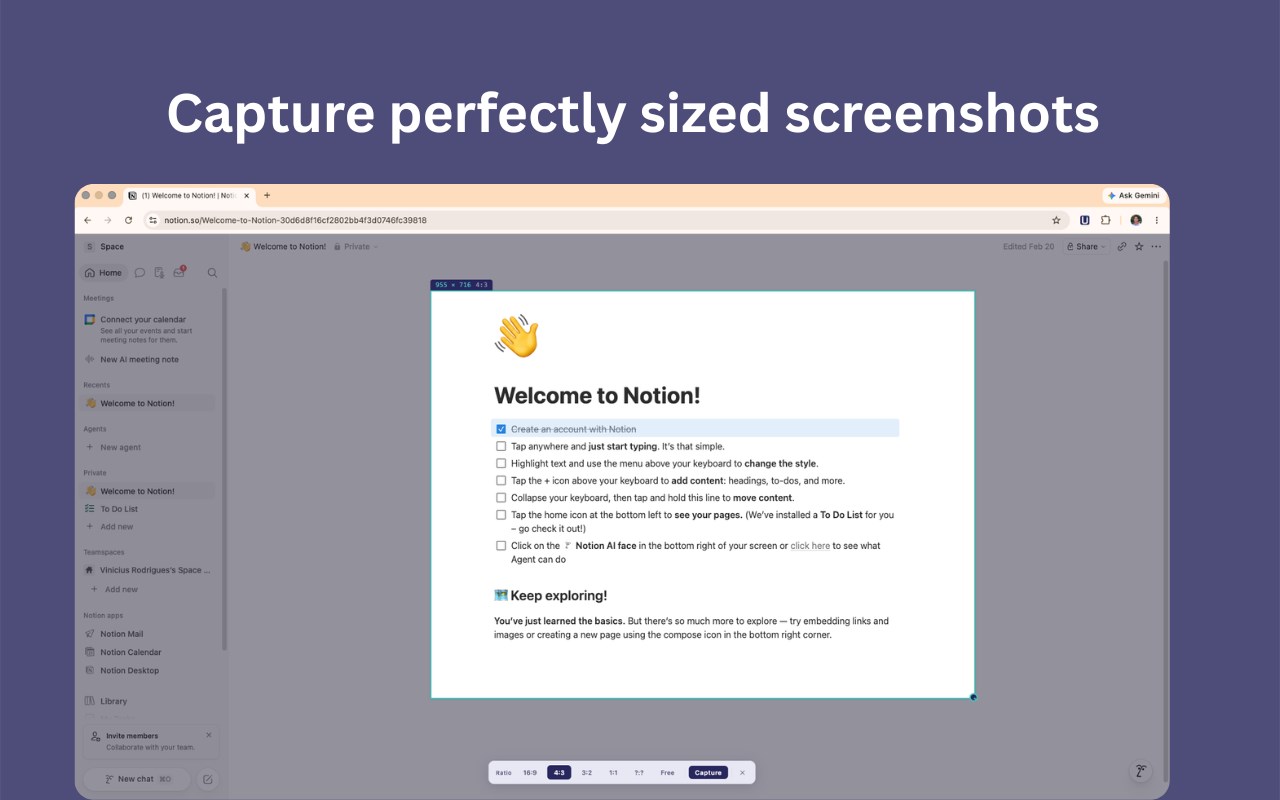
Task: Open the Space workspace switcher
Action: [105, 246]
